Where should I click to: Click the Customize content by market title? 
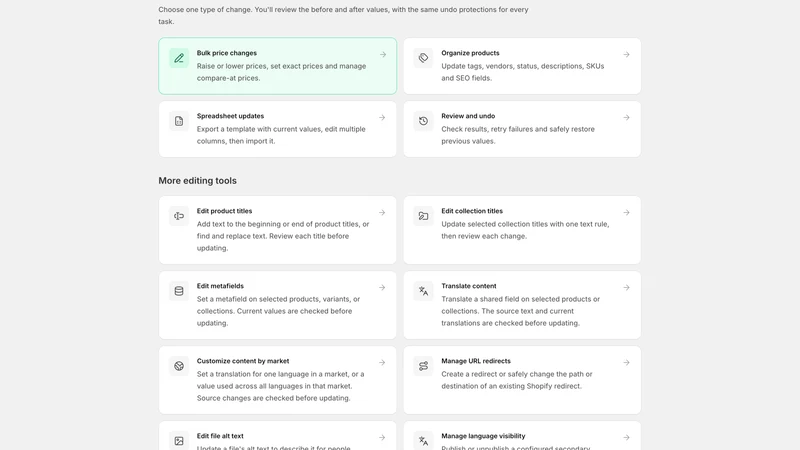tap(243, 361)
